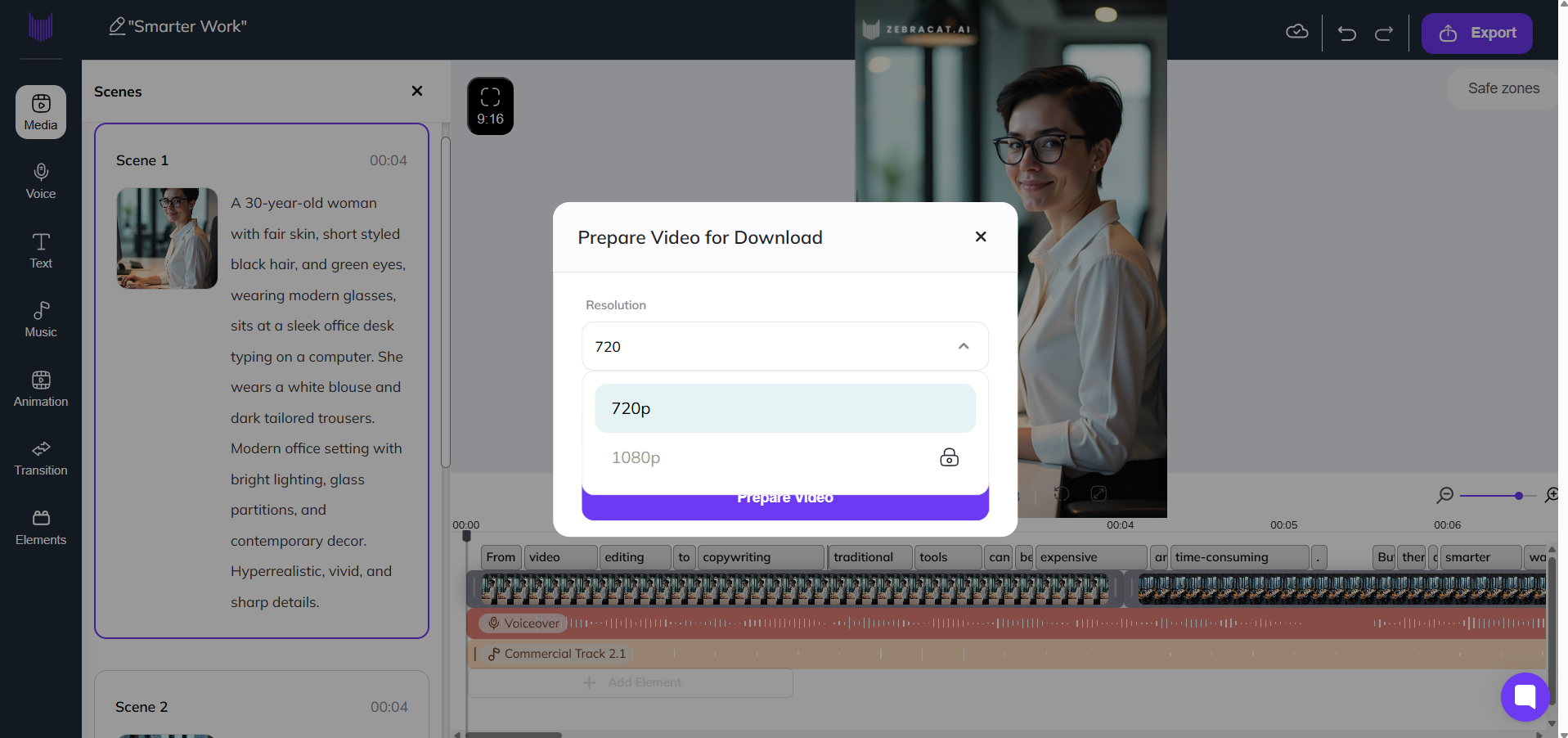Select the Scene 2 card title

[x=142, y=707]
